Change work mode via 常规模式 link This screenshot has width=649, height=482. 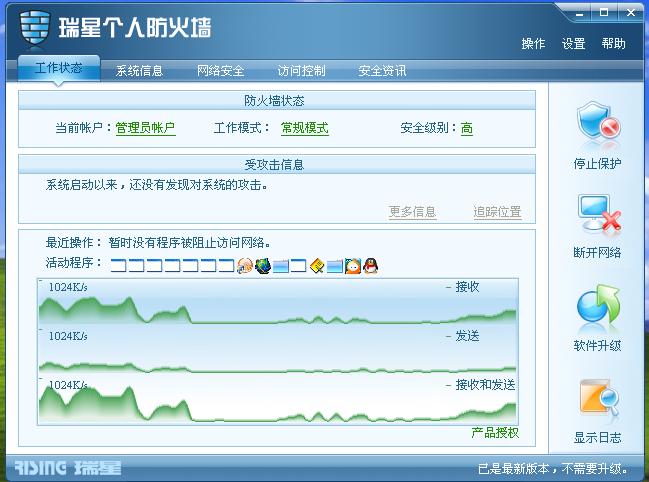pyautogui.click(x=305, y=128)
